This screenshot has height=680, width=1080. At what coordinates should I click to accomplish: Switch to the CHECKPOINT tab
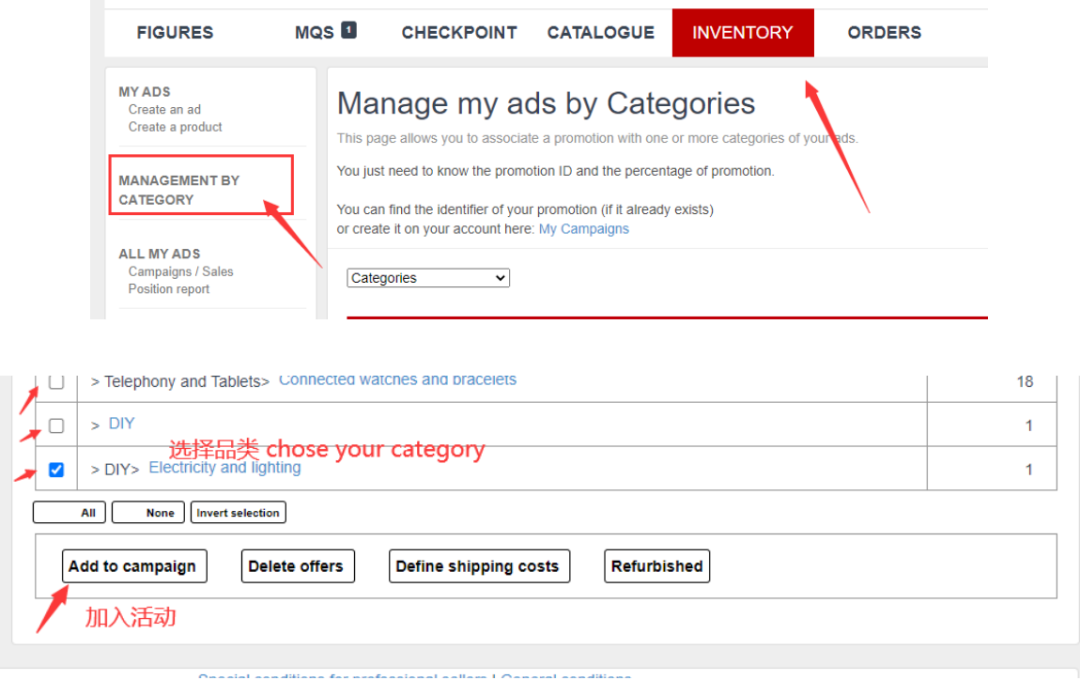[459, 32]
